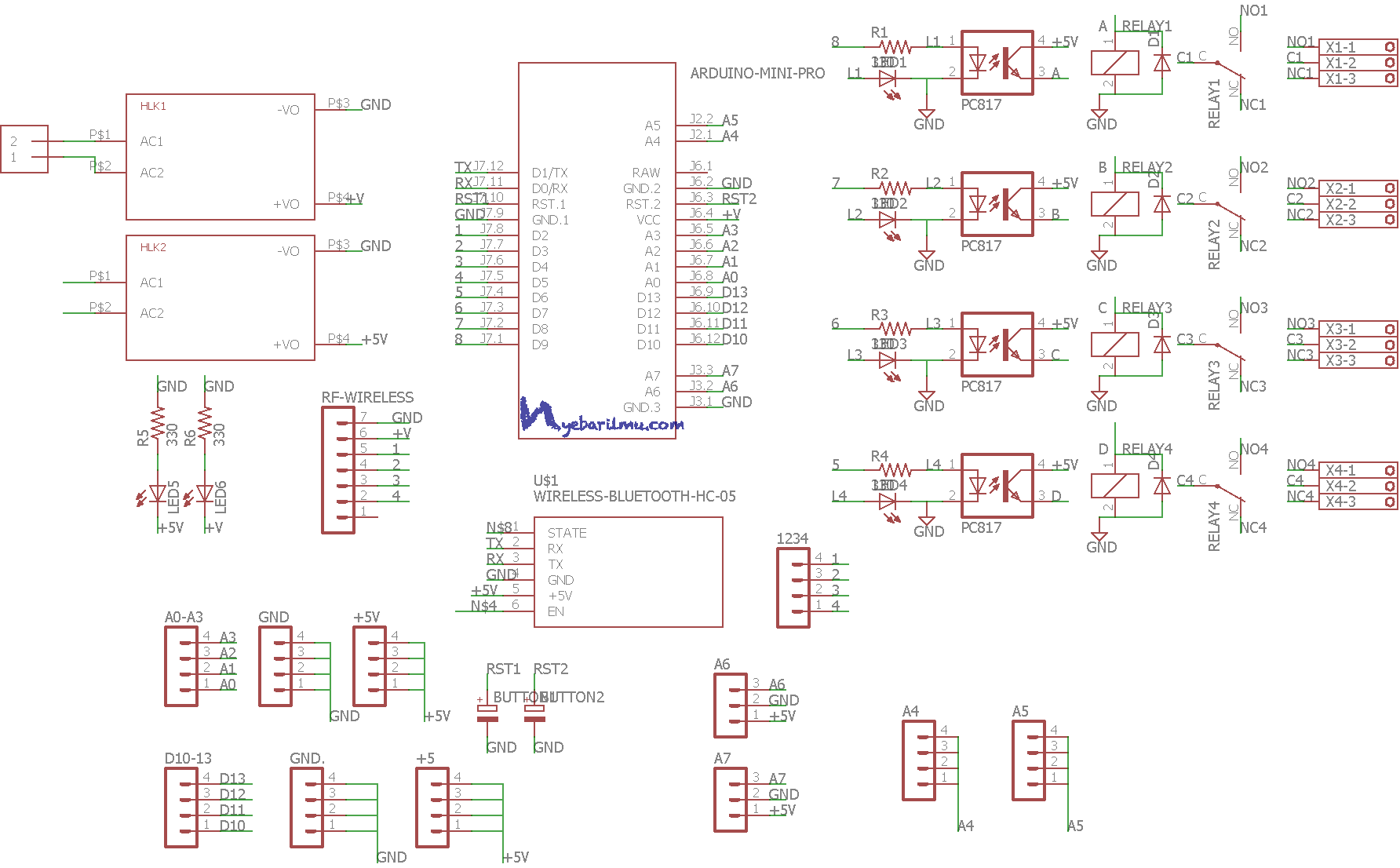Screen dimensions: 1400x868
Task: Click the RELAY1 coil symbol
Action: pos(1115,63)
